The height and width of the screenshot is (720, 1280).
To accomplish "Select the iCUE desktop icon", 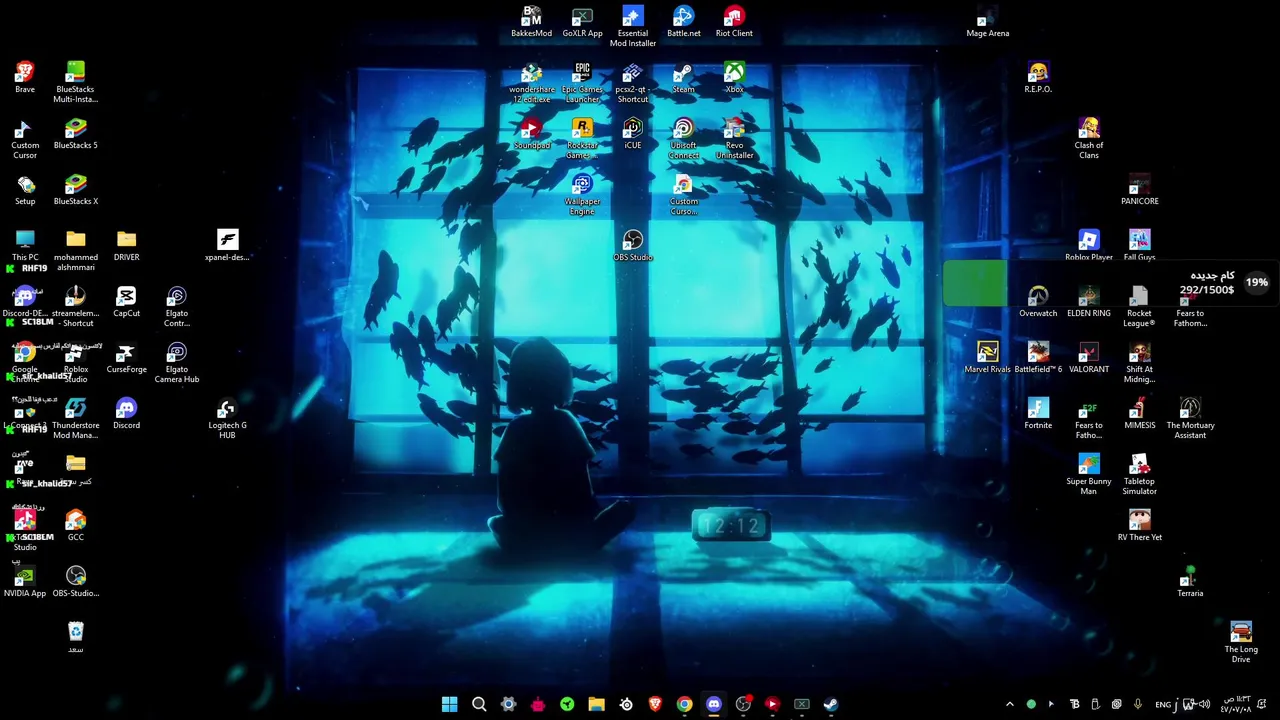I will coord(633,134).
